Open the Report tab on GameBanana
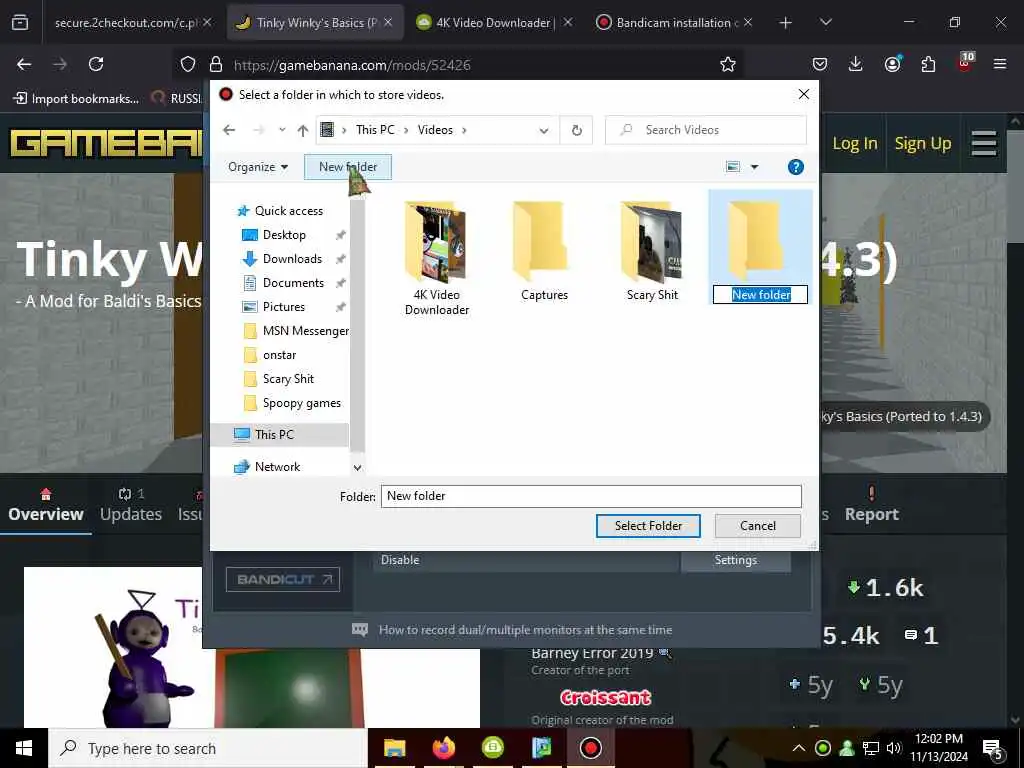1024x768 pixels. click(x=871, y=505)
